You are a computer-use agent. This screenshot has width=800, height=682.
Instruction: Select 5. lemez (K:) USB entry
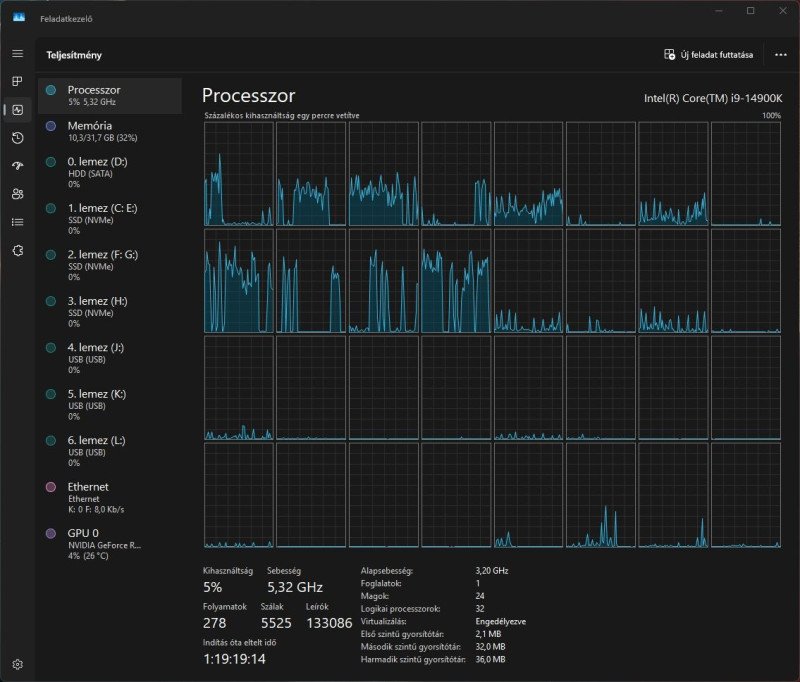[x=110, y=405]
